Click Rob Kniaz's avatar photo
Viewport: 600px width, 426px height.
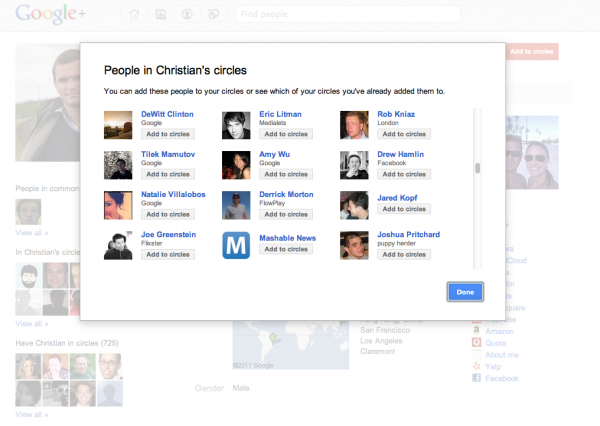[x=354, y=125]
